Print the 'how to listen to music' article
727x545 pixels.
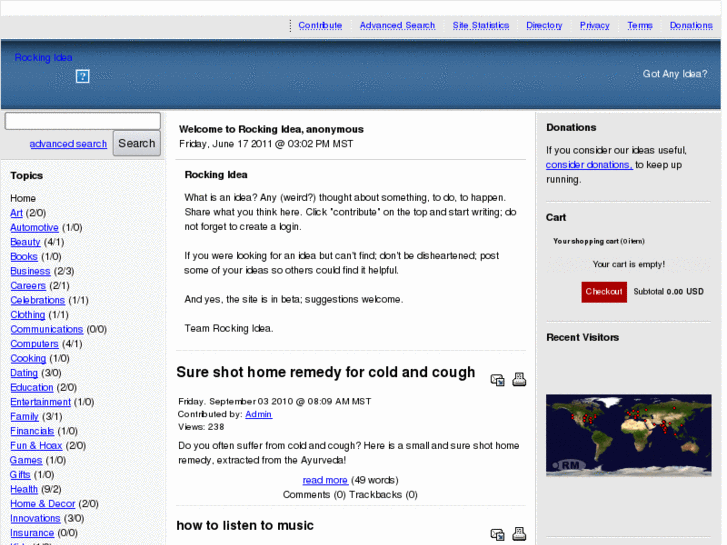click(519, 534)
